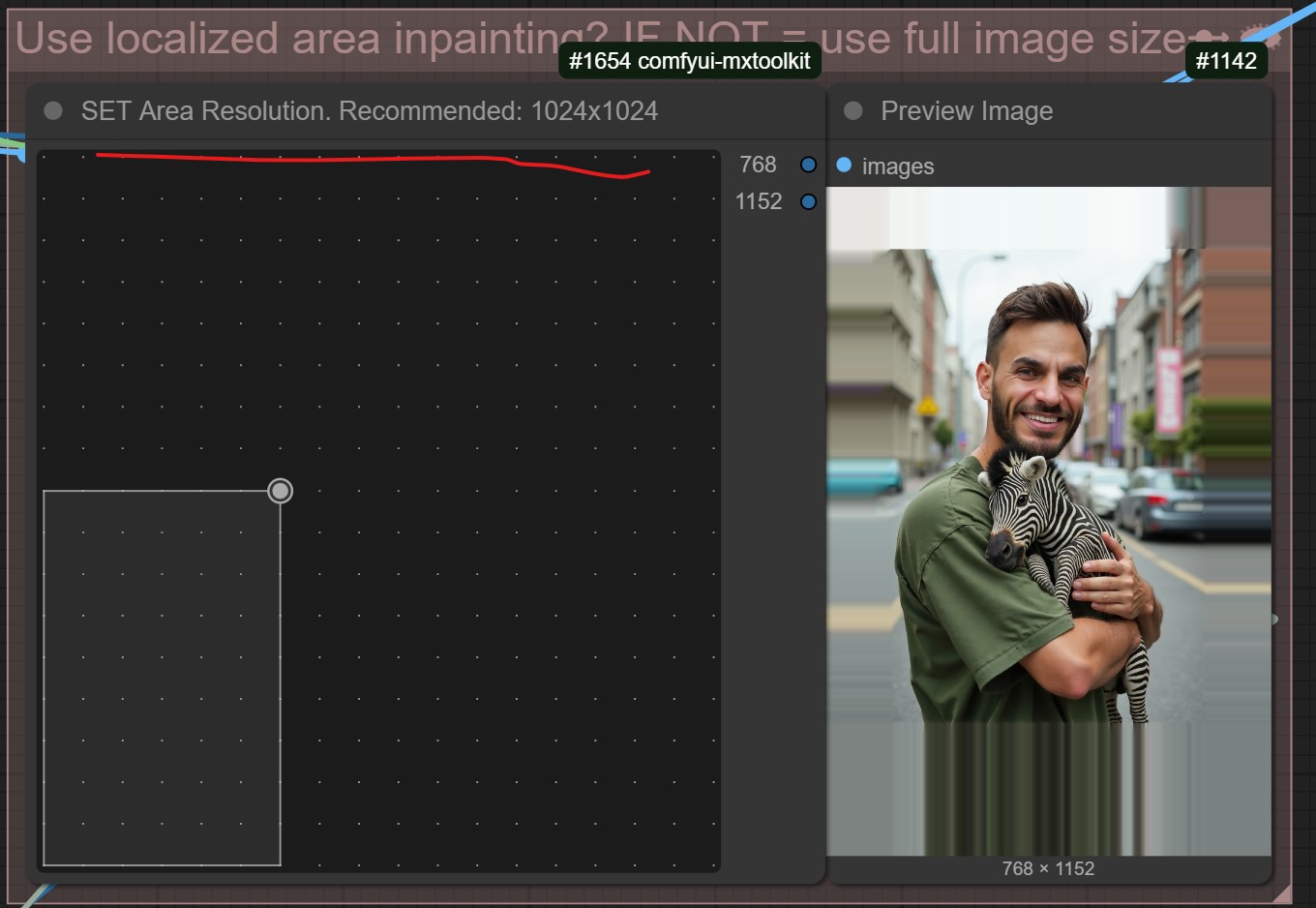Click the 768 output port
Viewport: 1316px width, 908px height.
808,166
